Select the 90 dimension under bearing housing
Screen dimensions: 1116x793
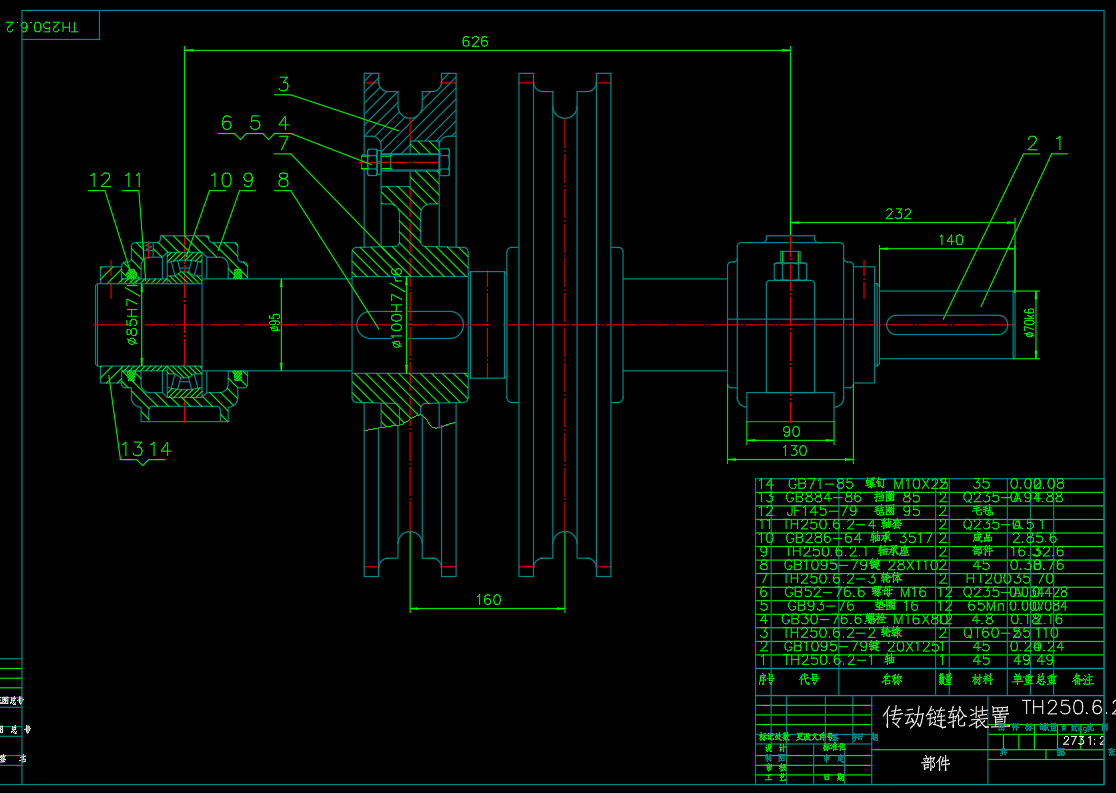point(791,431)
